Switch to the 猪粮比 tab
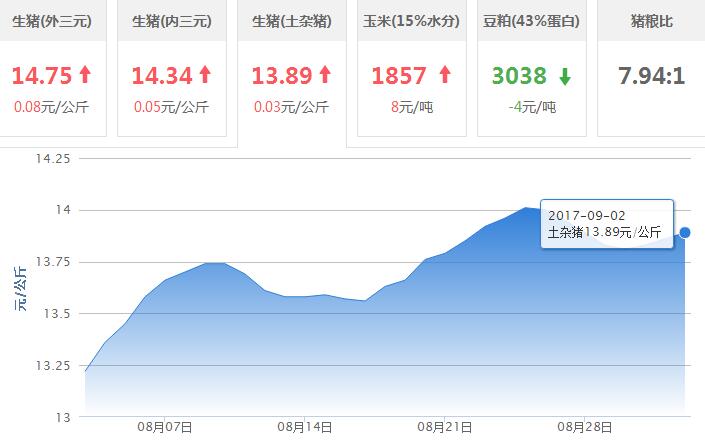705x446 pixels. click(x=650, y=21)
